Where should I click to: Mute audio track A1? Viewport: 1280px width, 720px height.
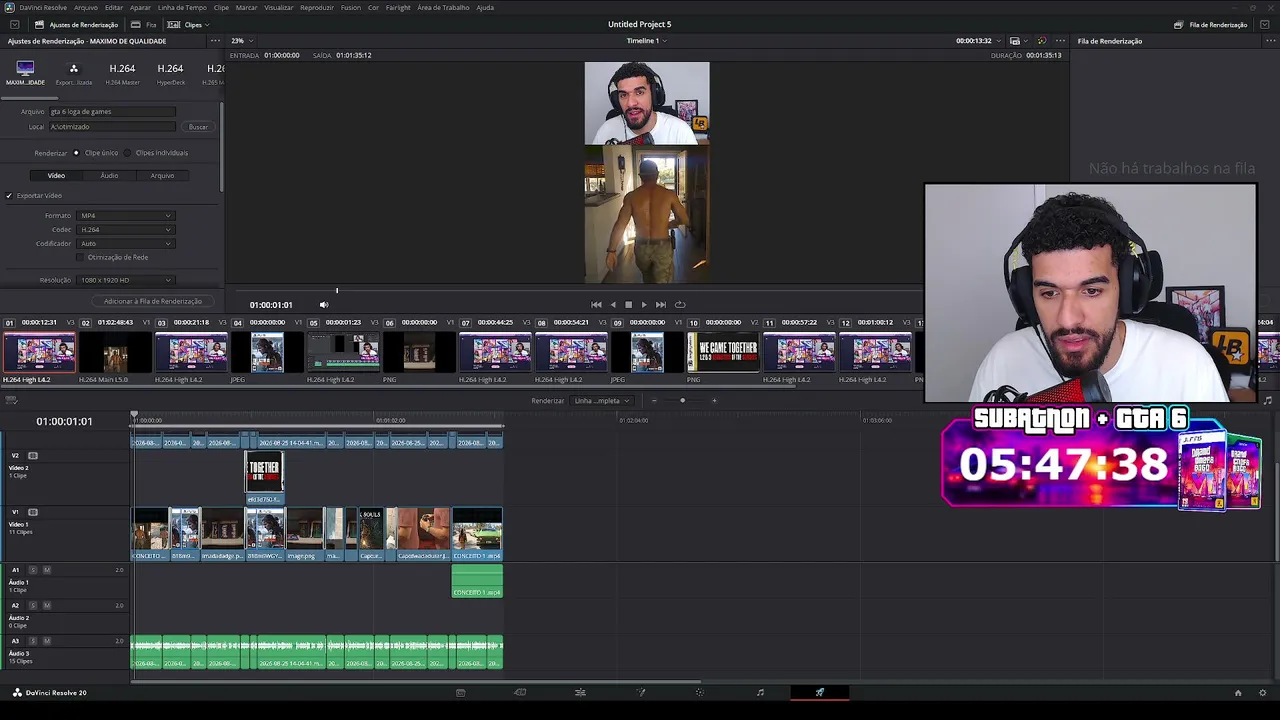[46, 570]
